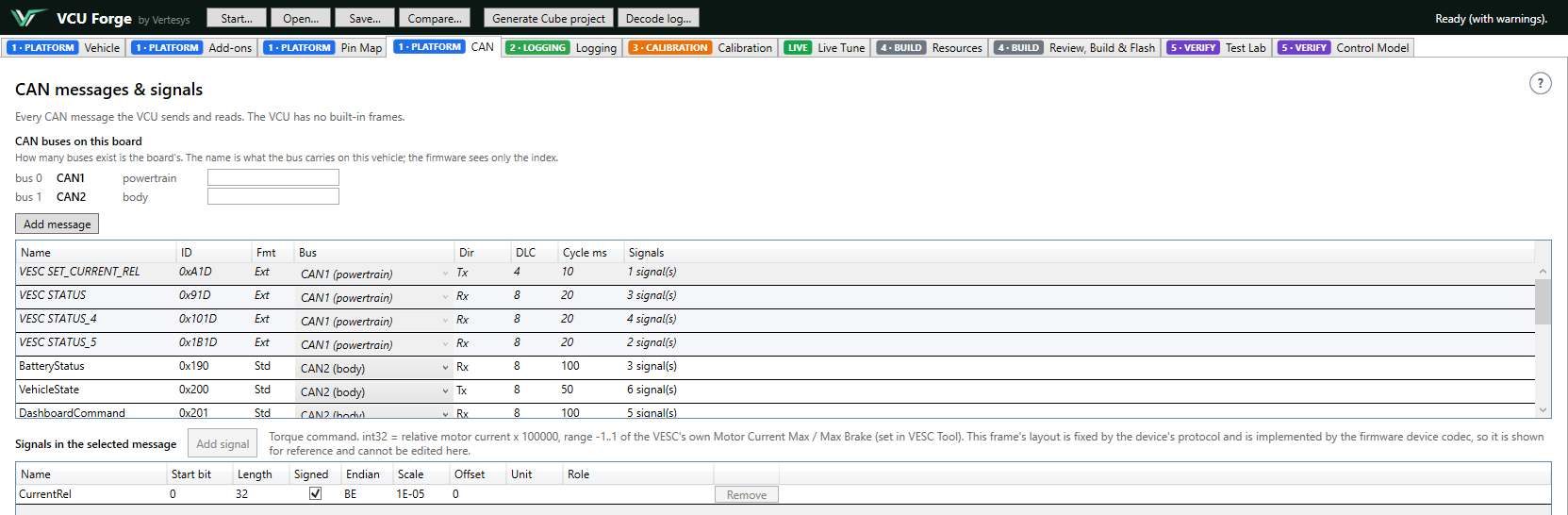
Task: Click the Add message button
Action: 57,224
